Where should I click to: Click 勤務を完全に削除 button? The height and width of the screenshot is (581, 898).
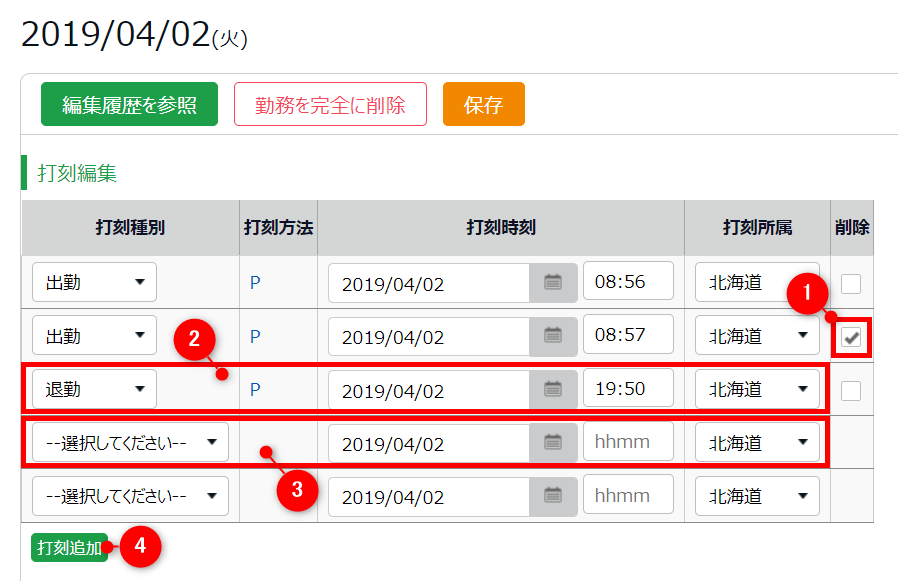330,105
